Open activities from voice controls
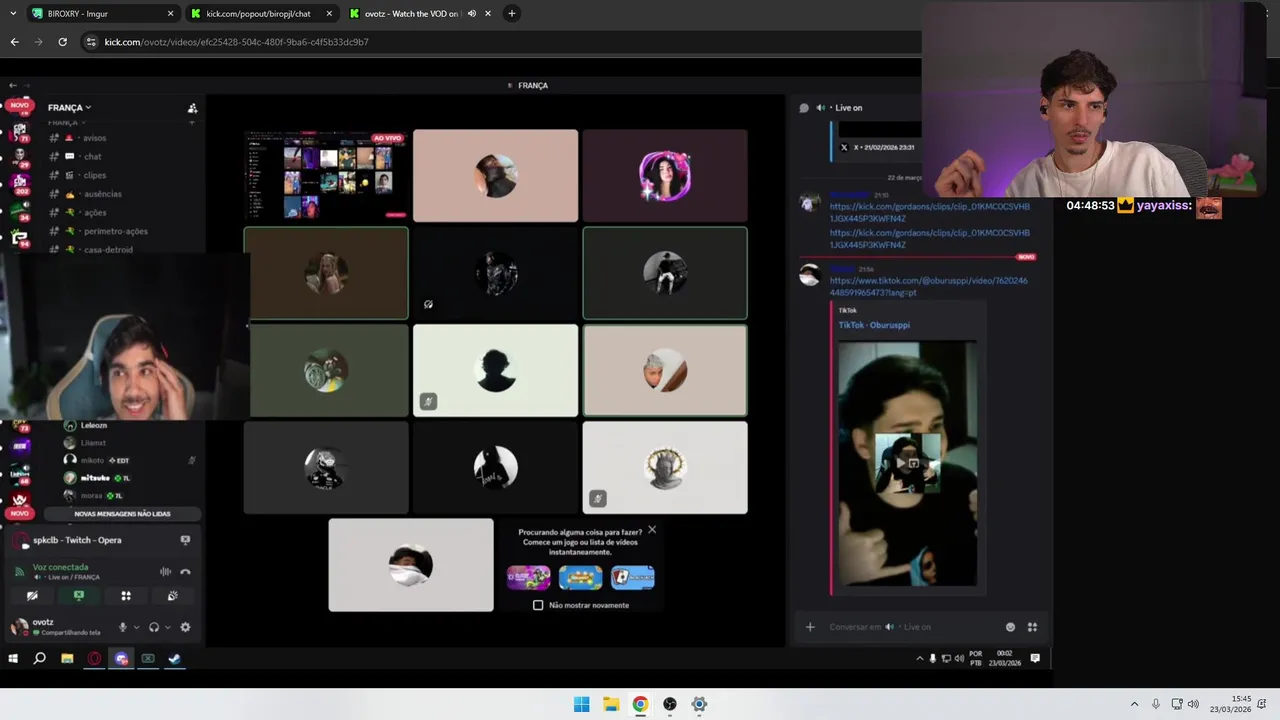Viewport: 1280px width, 720px height. tap(126, 596)
